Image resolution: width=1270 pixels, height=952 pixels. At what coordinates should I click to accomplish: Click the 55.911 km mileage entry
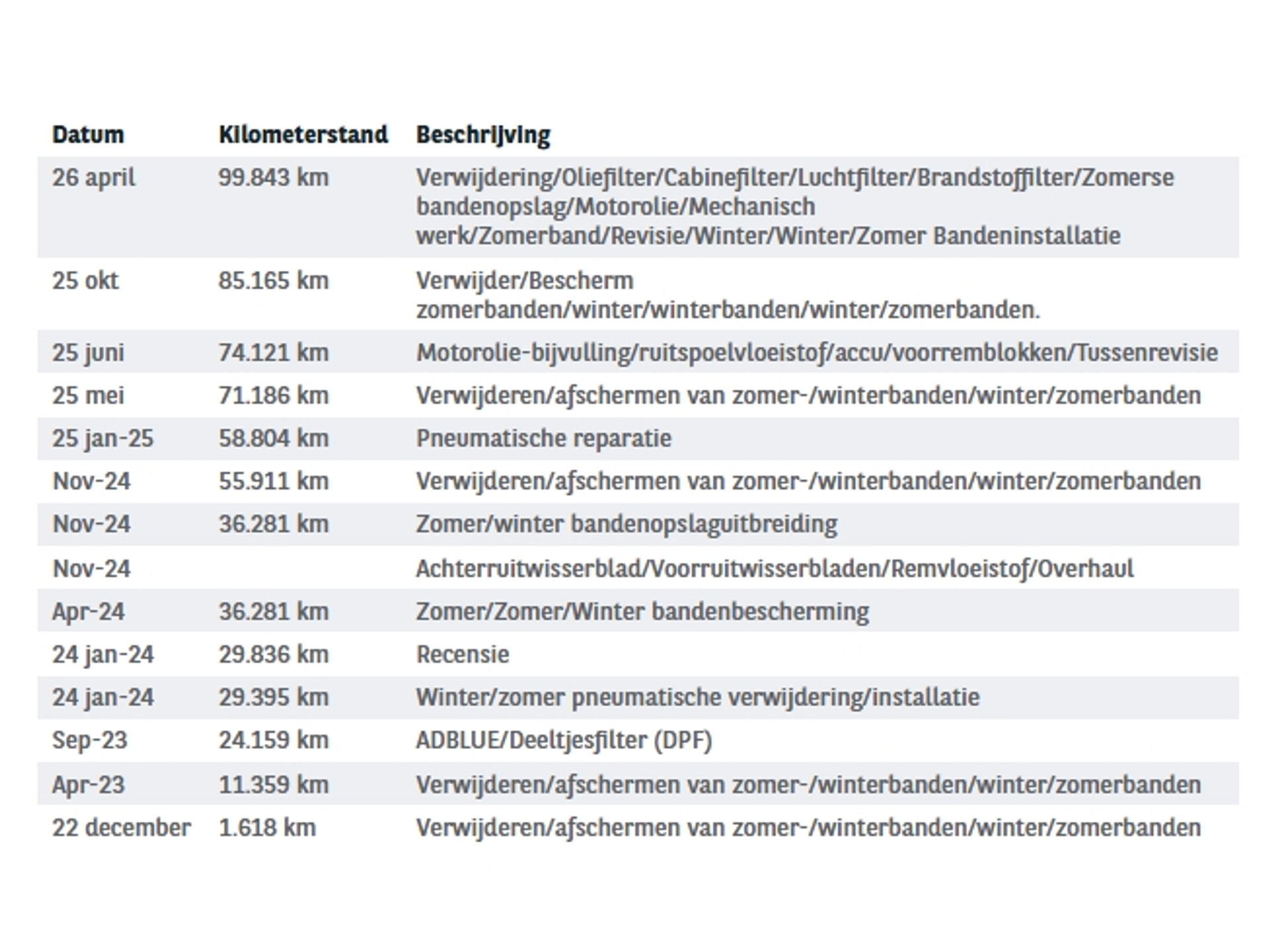(x=273, y=481)
